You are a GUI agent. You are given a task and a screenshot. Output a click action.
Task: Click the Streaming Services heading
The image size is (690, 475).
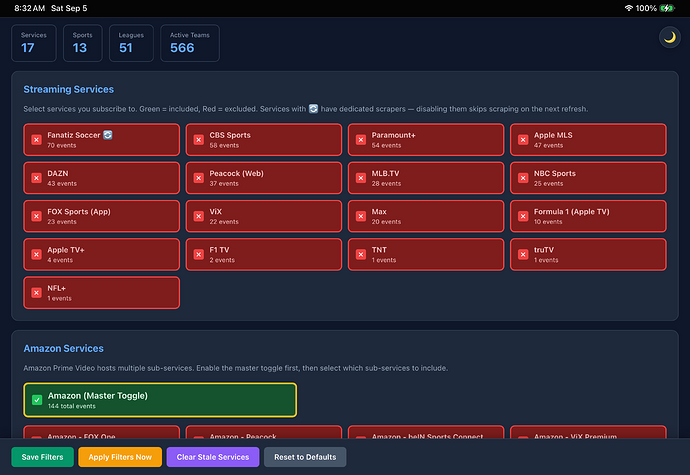69,89
